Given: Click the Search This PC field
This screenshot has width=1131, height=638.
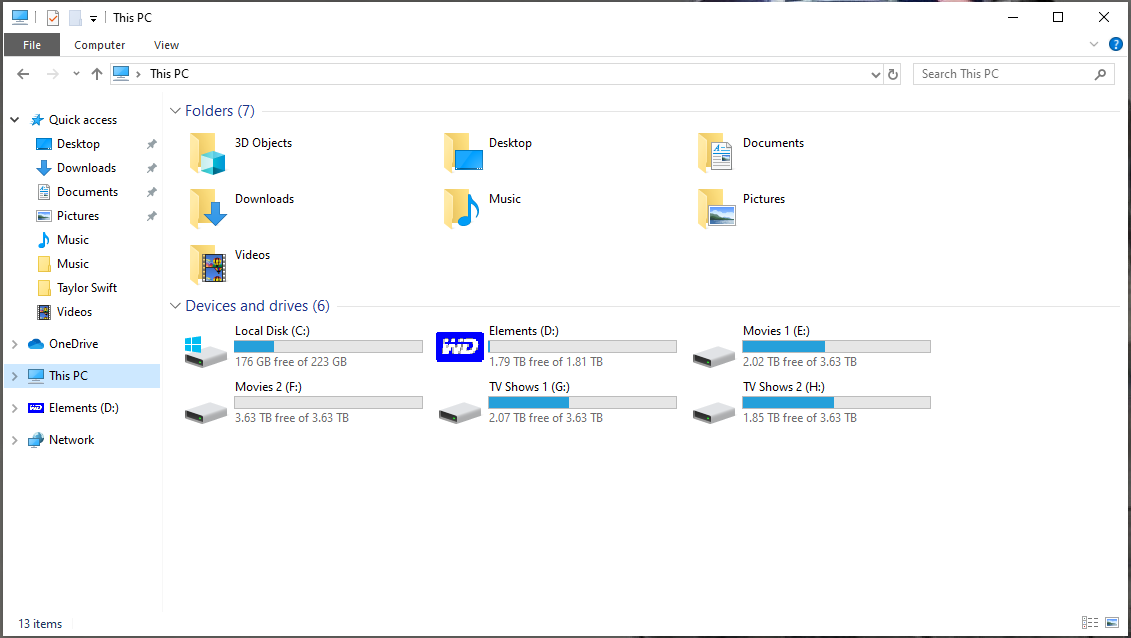Looking at the screenshot, I should coord(1003,74).
